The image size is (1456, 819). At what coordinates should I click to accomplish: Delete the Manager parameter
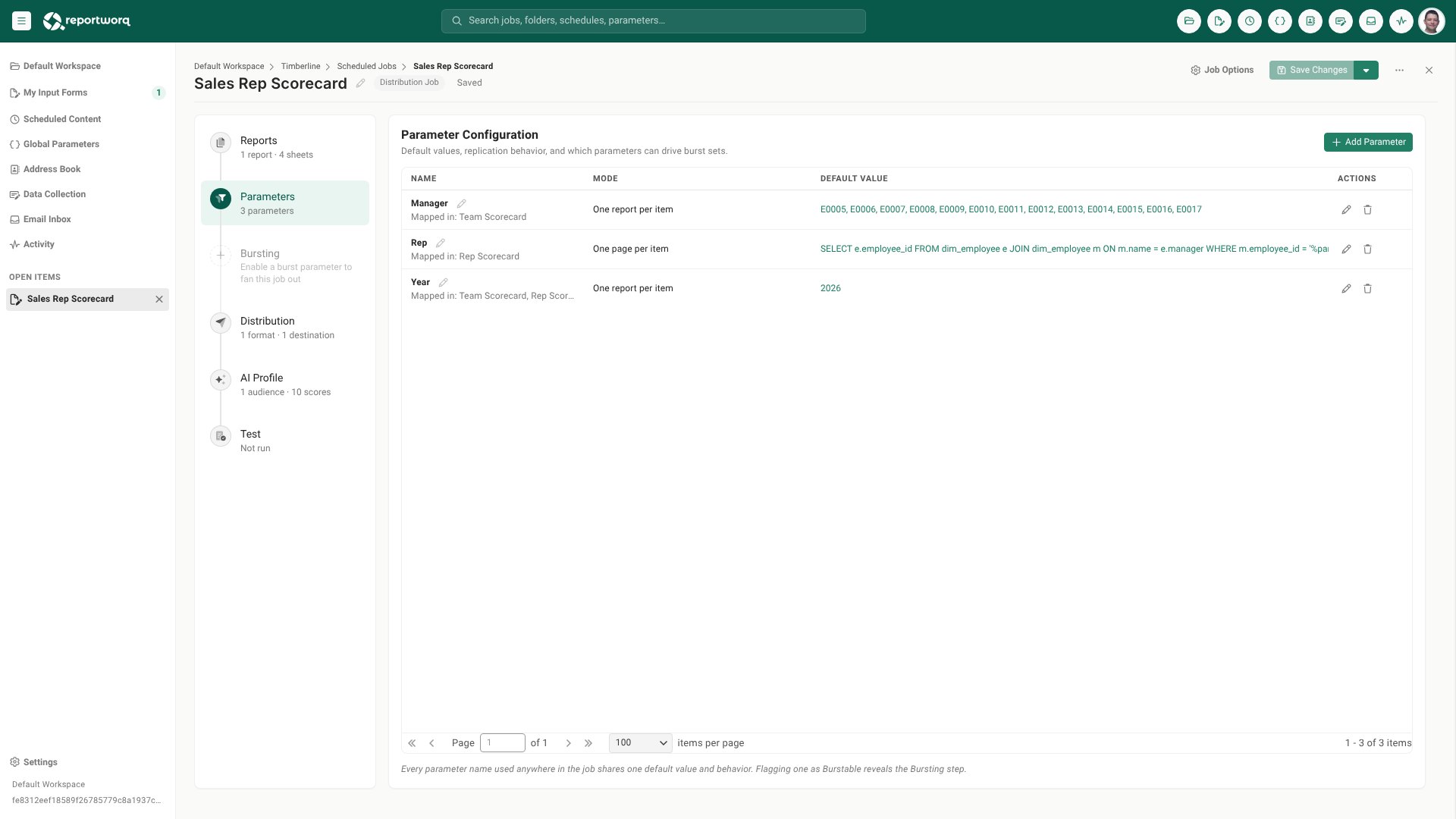(x=1367, y=210)
